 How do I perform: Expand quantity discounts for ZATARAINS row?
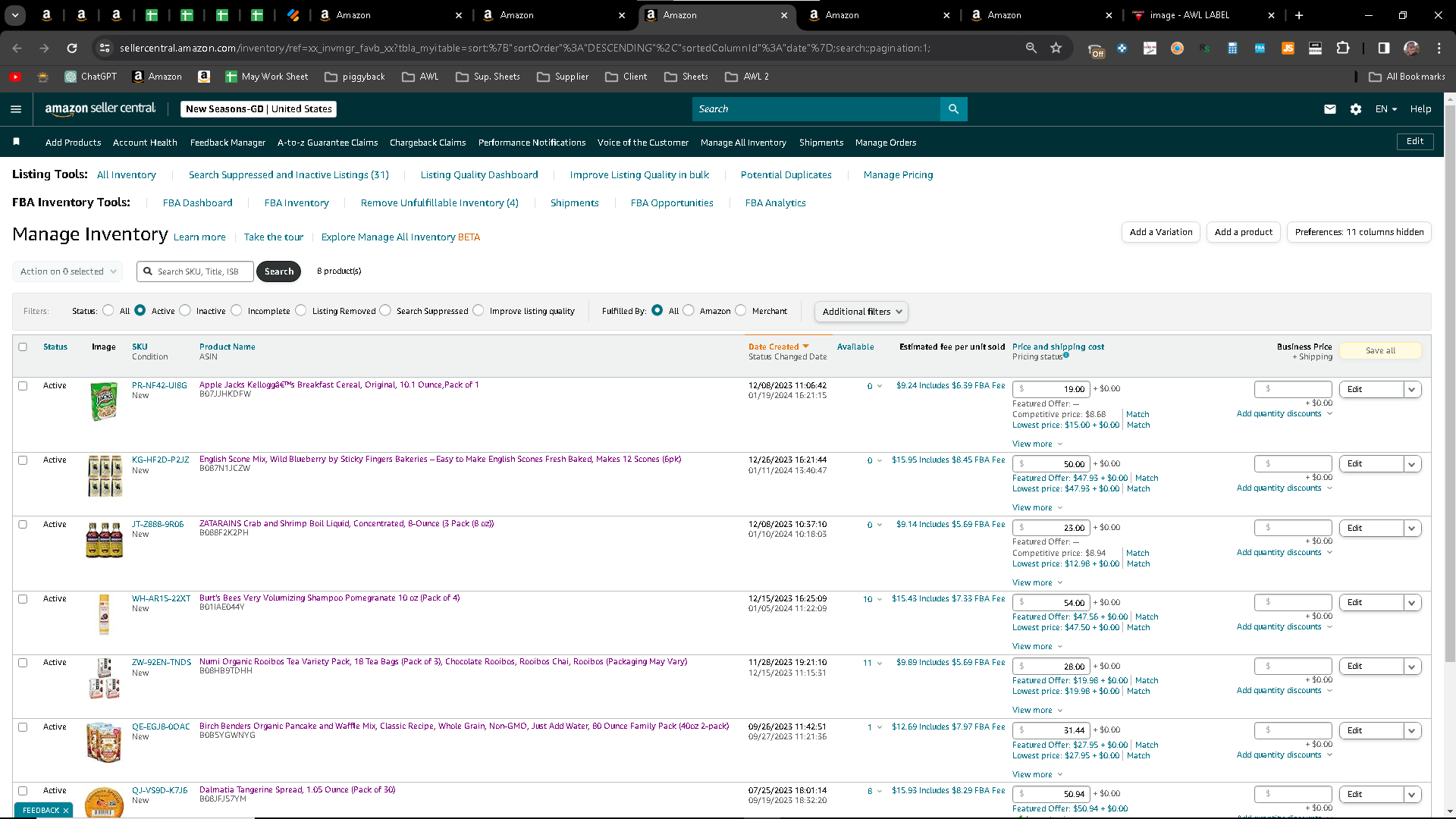(1285, 553)
